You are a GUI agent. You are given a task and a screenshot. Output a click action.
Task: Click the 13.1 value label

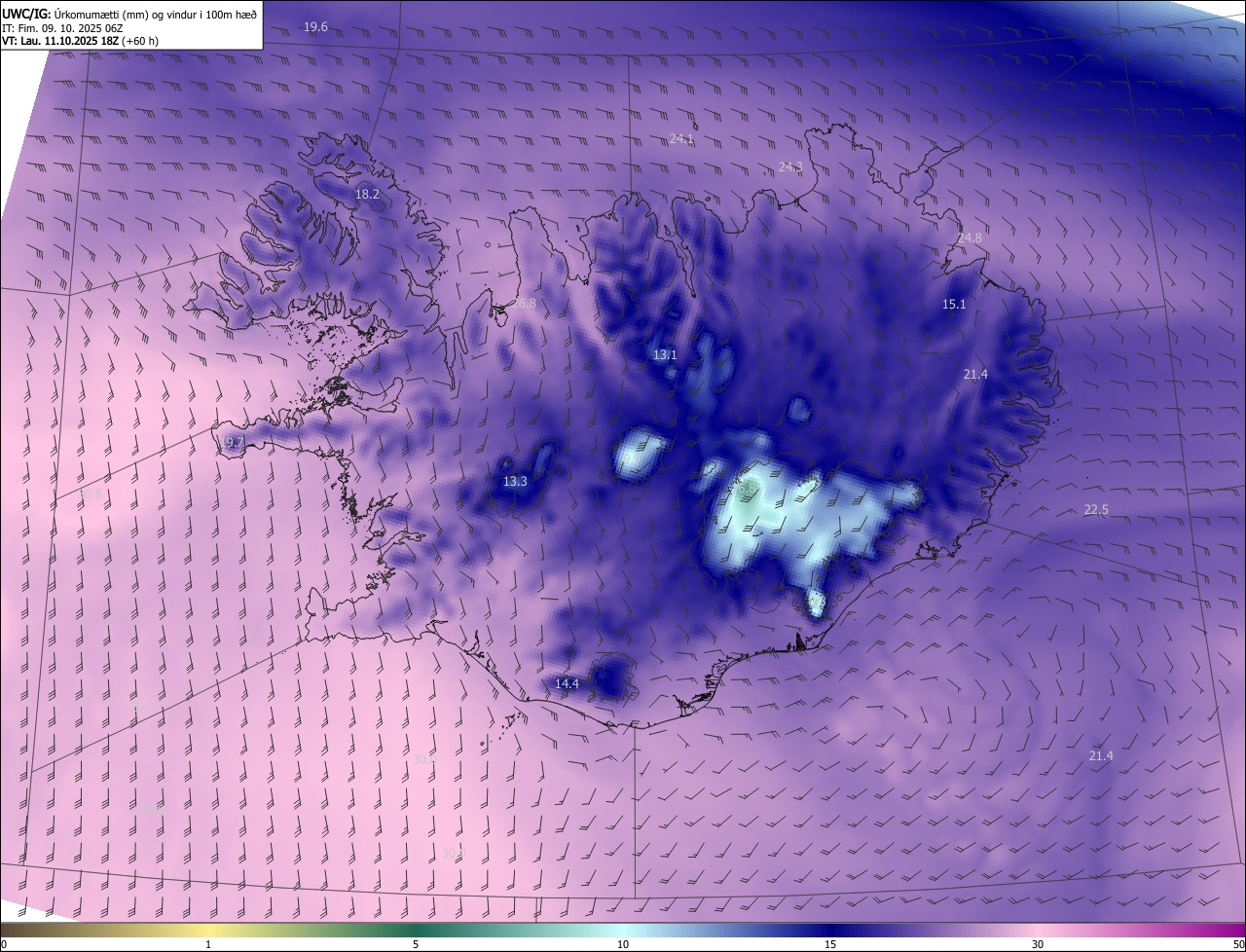click(665, 355)
